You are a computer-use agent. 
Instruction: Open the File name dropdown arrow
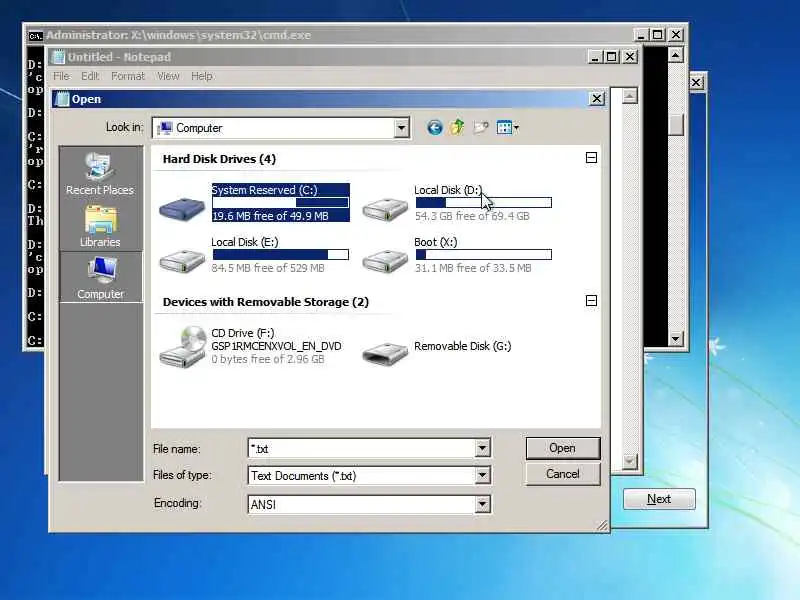[482, 448]
